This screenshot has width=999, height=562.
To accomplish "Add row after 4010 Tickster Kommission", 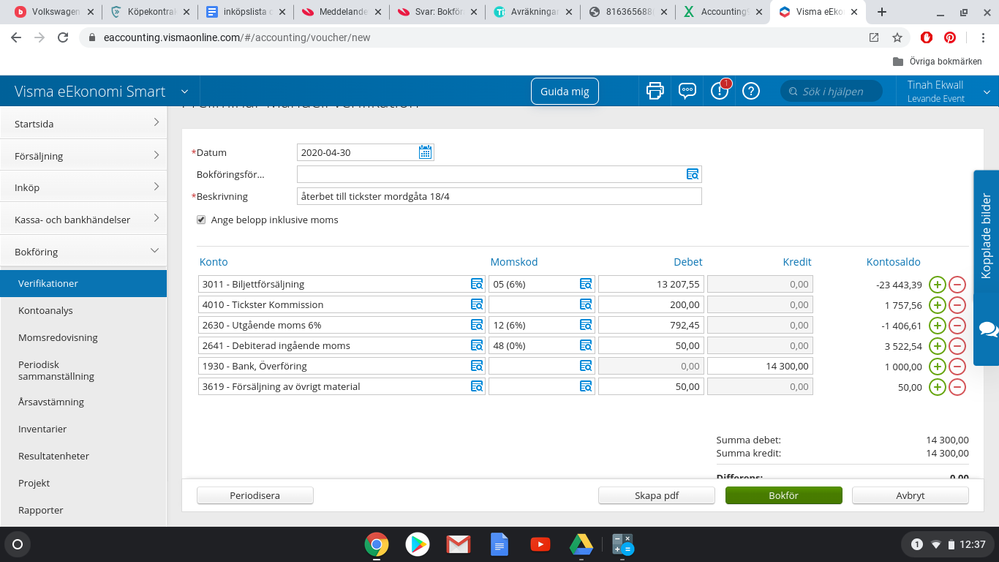I will click(x=937, y=305).
